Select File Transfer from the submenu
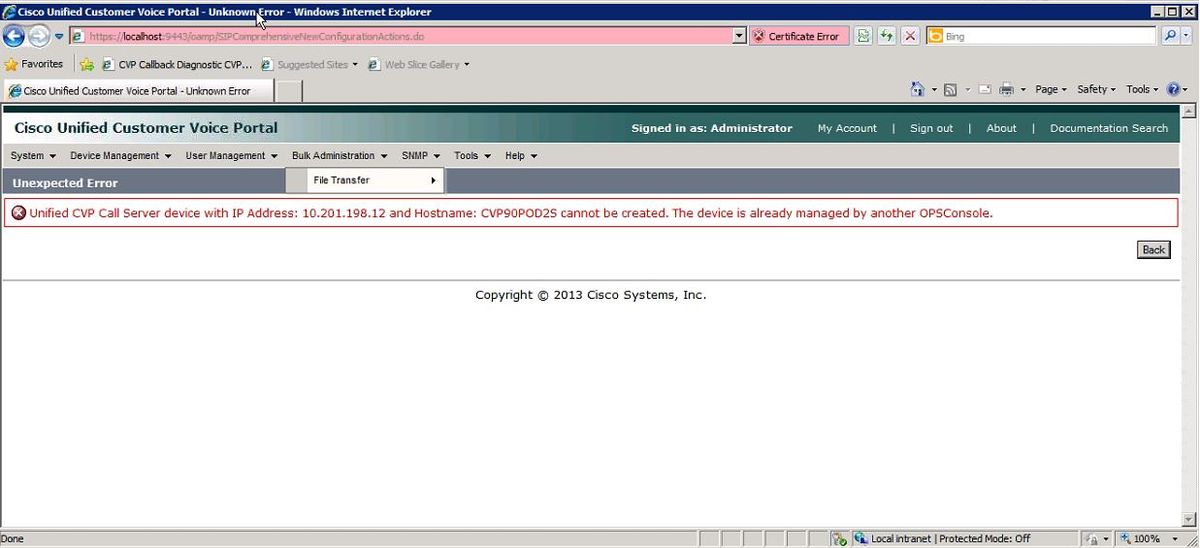This screenshot has height=548, width=1200. click(365, 180)
